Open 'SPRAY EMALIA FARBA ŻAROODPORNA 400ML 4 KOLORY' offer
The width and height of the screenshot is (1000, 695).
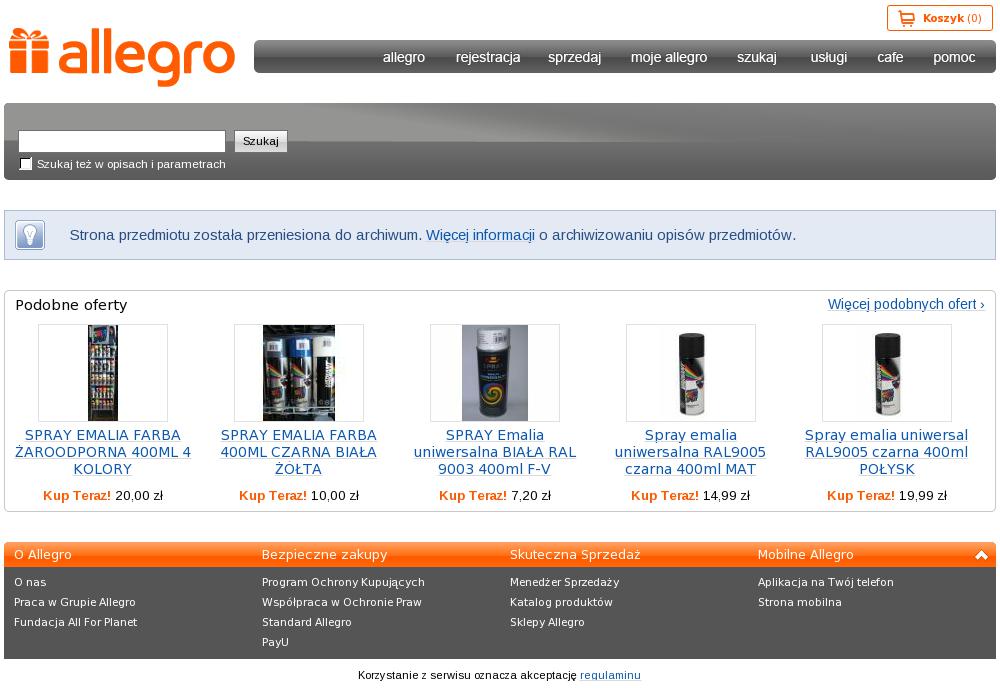[x=103, y=452]
